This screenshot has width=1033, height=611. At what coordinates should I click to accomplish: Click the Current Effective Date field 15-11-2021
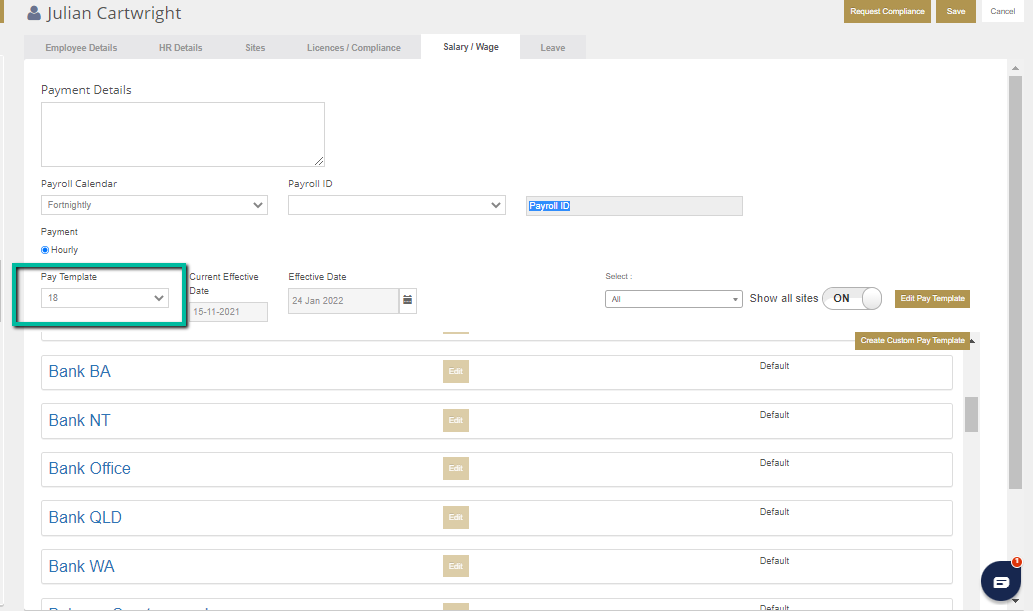point(228,312)
